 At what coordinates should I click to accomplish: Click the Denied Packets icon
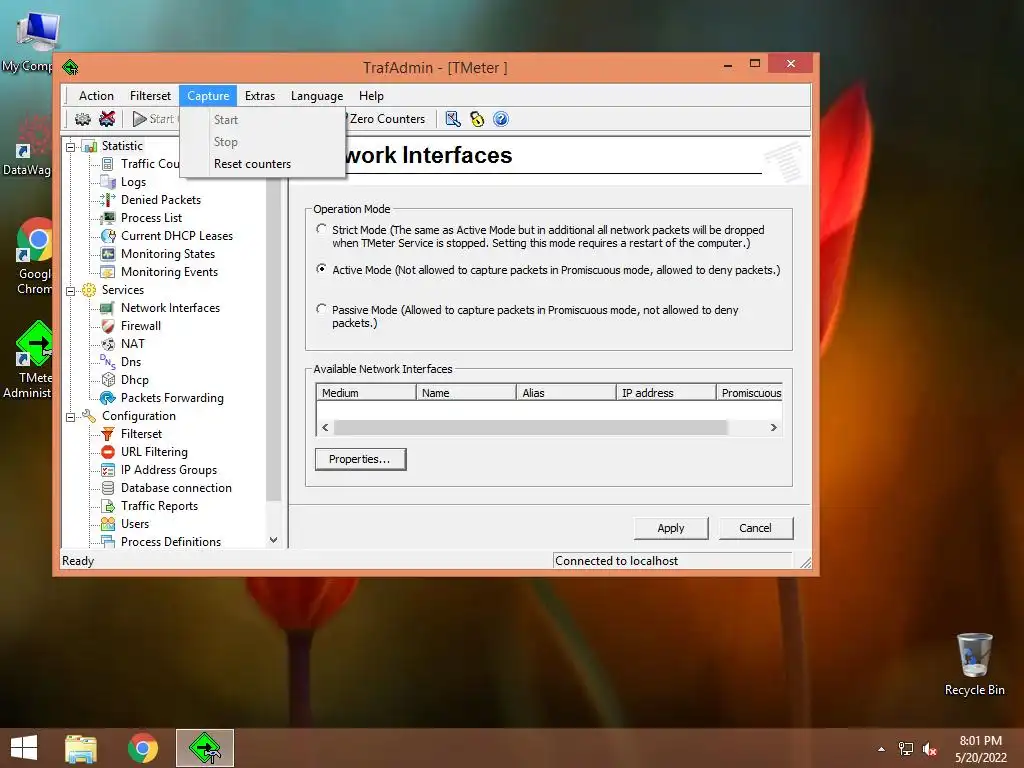pyautogui.click(x=108, y=200)
